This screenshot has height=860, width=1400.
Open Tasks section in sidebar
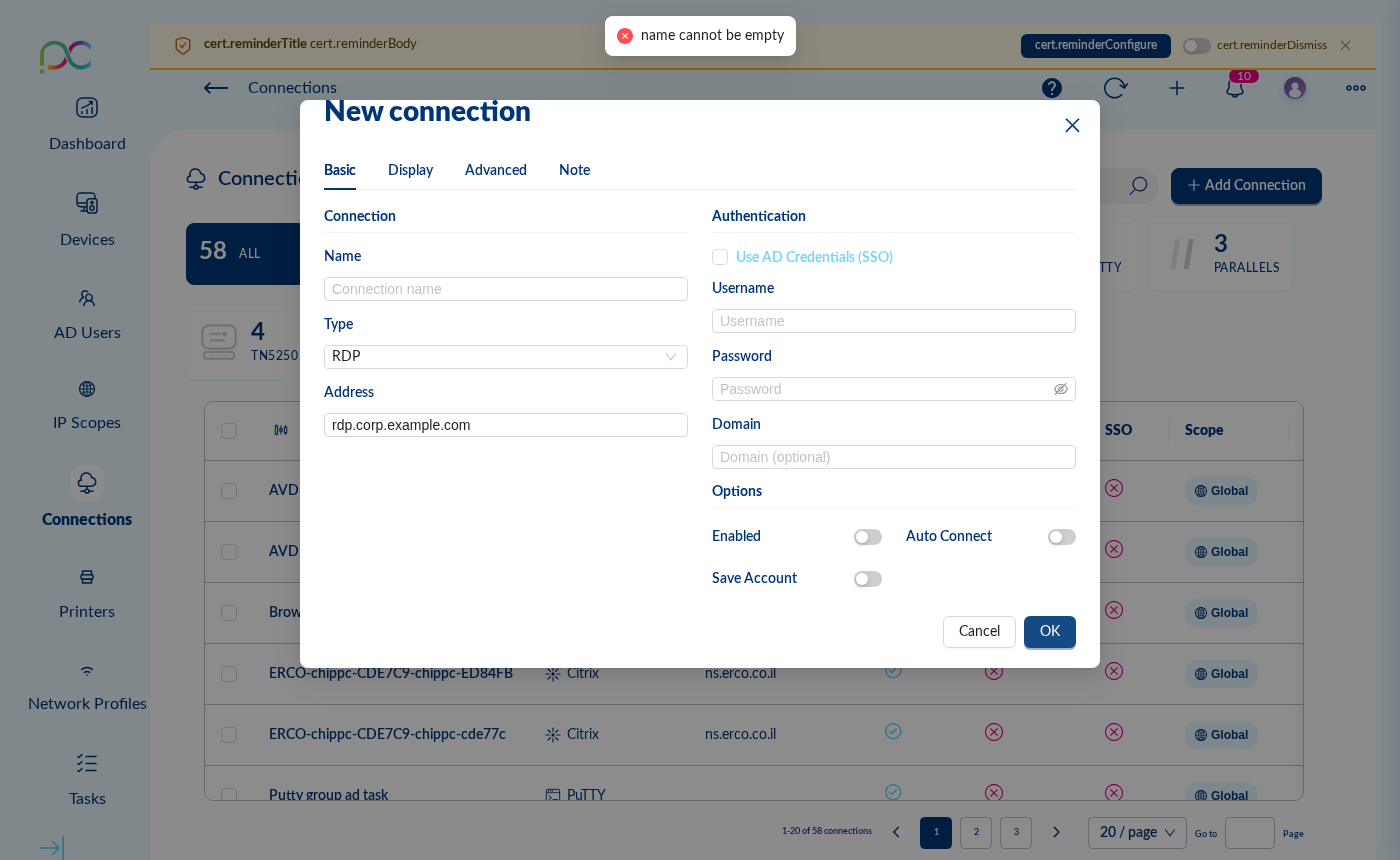point(87,779)
